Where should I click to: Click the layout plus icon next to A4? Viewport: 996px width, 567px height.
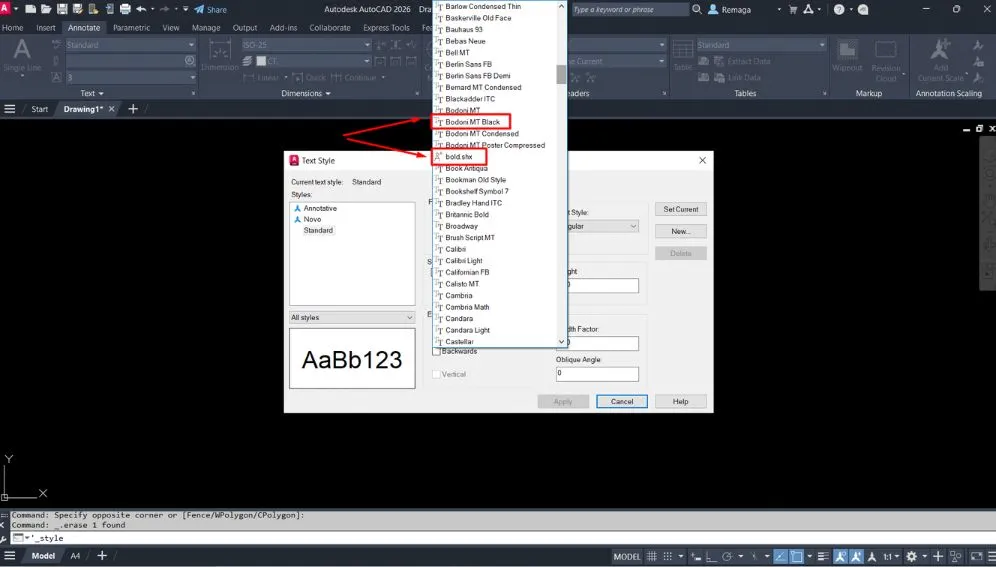pos(102,556)
